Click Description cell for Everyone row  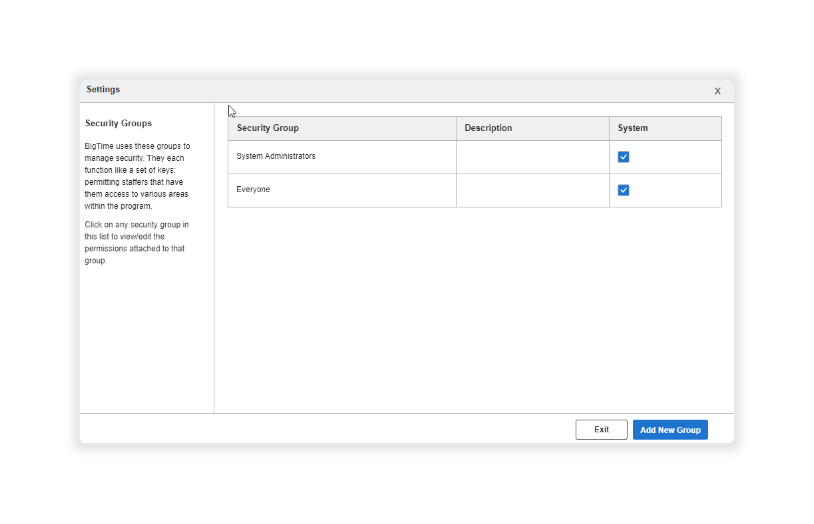(x=533, y=190)
